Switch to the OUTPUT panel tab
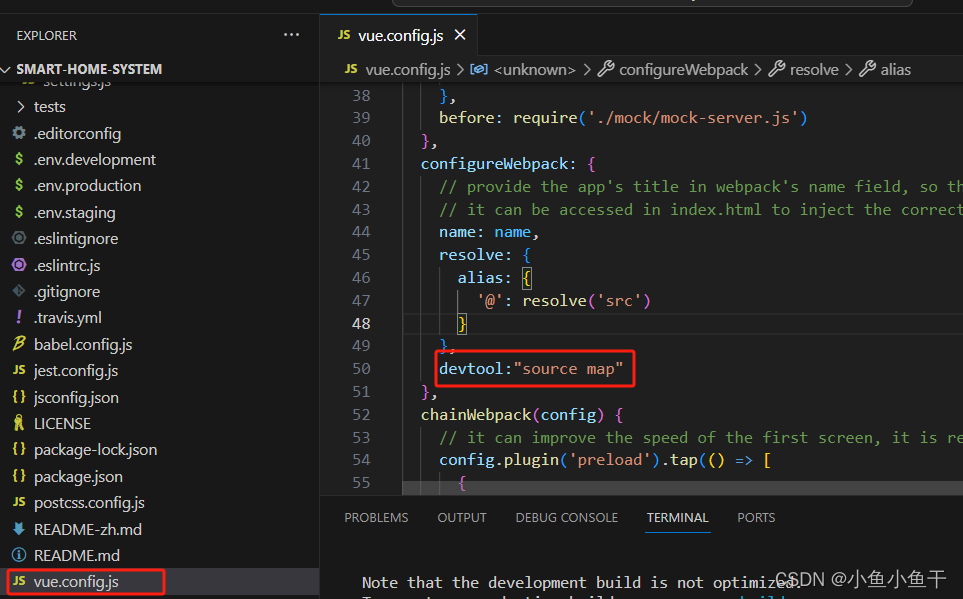Viewport: 963px width, 599px height. coord(462,517)
